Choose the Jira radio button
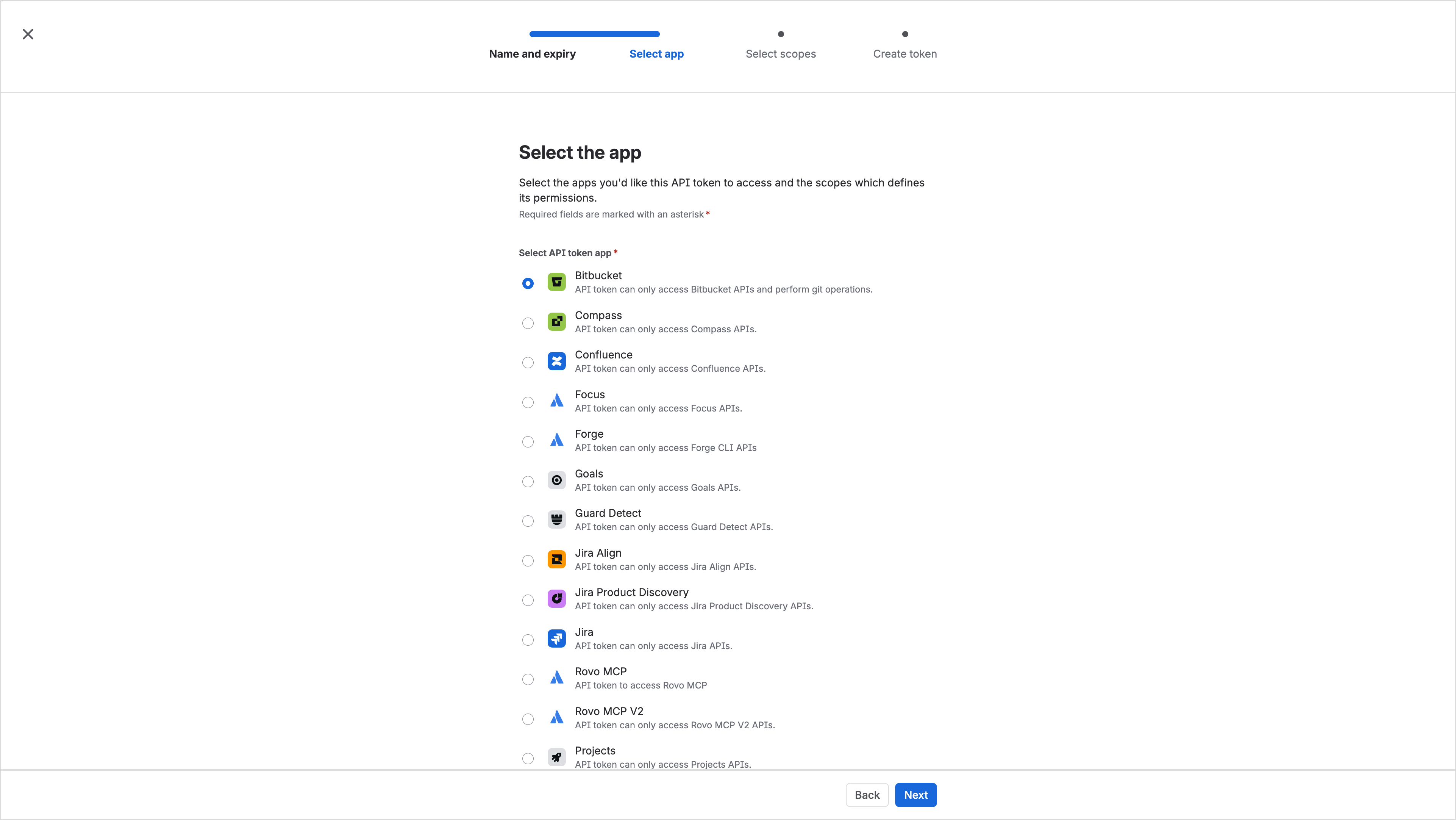Image resolution: width=1456 pixels, height=820 pixels. (528, 640)
